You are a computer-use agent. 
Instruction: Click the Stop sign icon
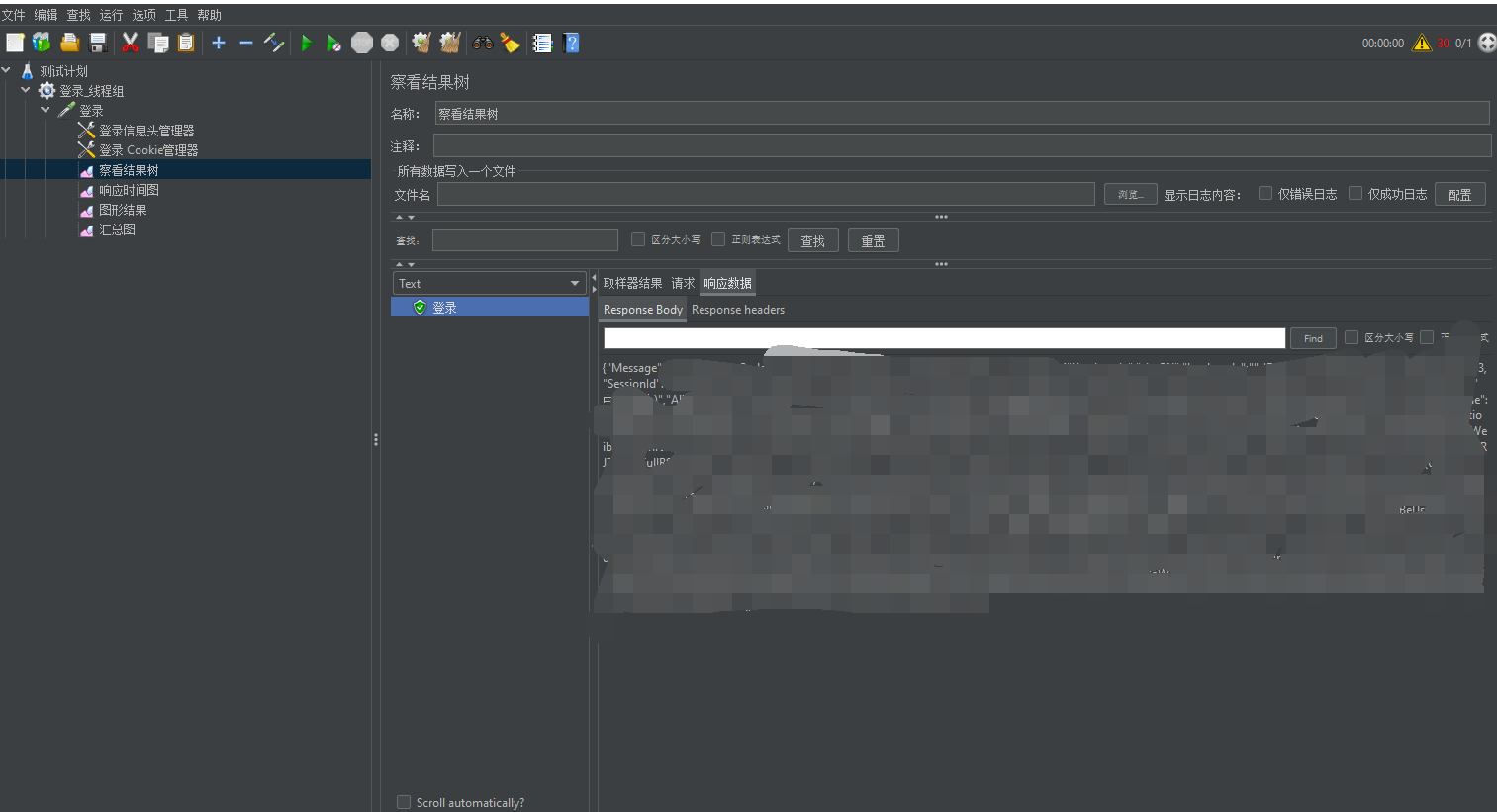(x=362, y=43)
